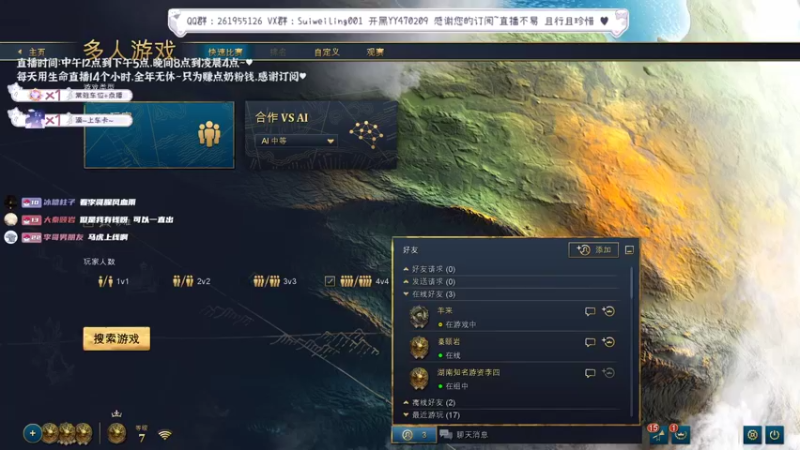Click the 添加 add friend button
The width and height of the screenshot is (800, 450).
[593, 249]
